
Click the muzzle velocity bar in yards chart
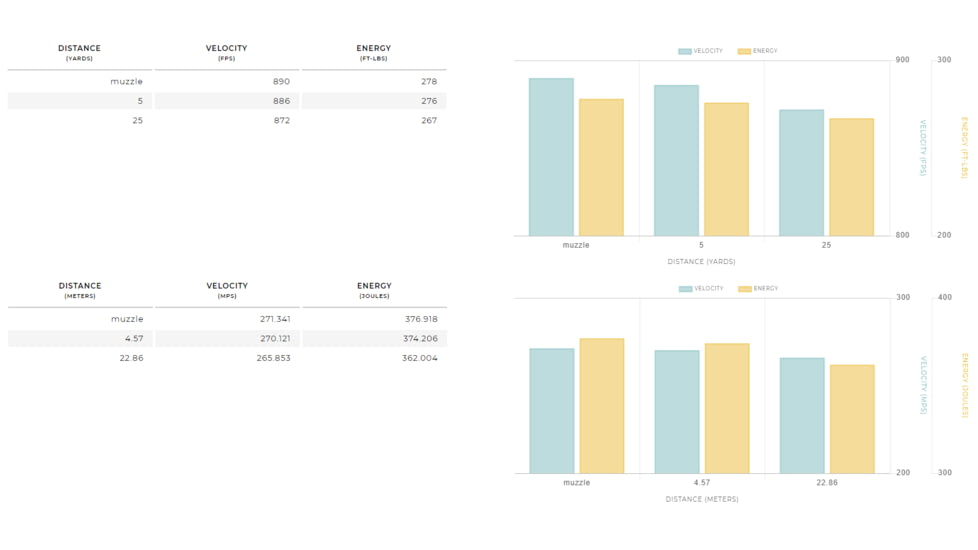(551, 157)
